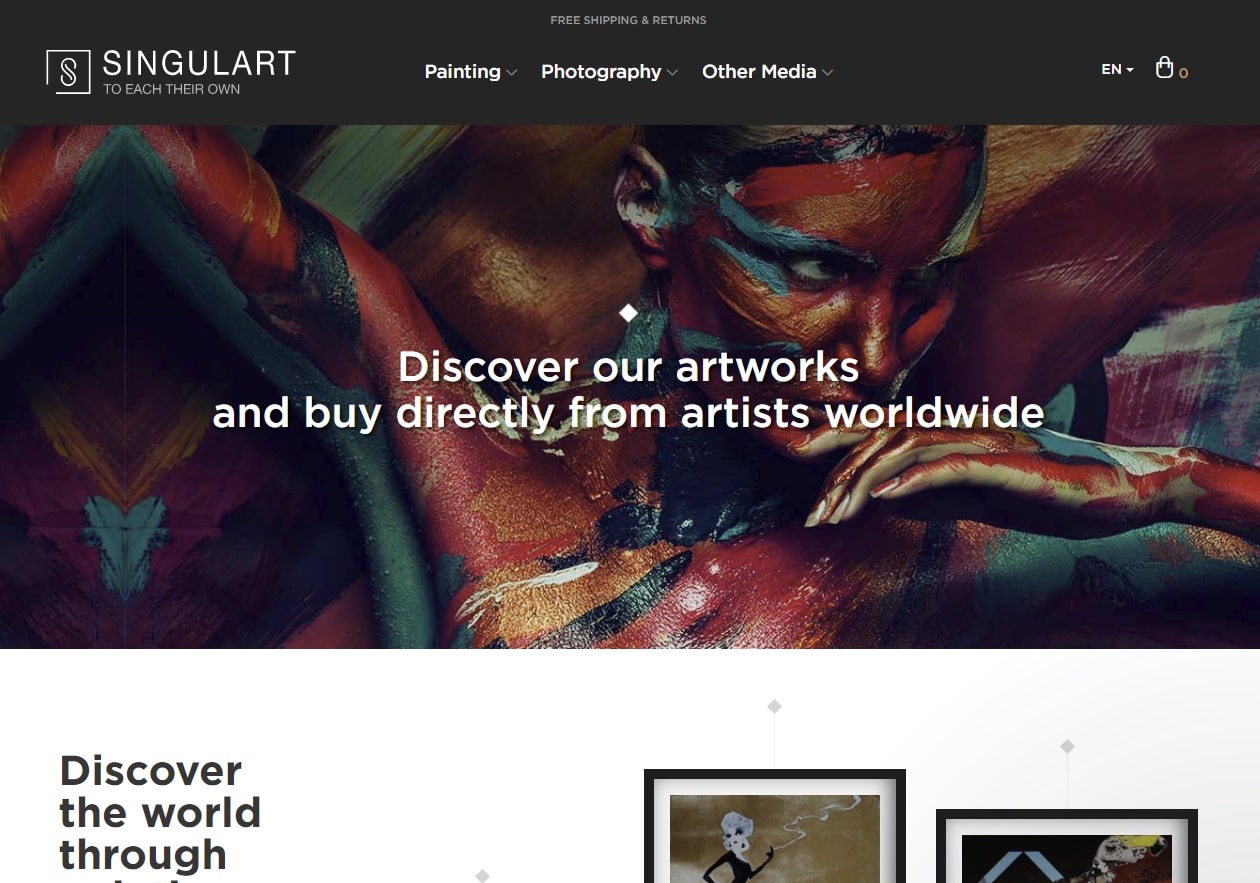This screenshot has width=1260, height=883.
Task: Click the white diamond above hero headline
Action: pyautogui.click(x=628, y=313)
